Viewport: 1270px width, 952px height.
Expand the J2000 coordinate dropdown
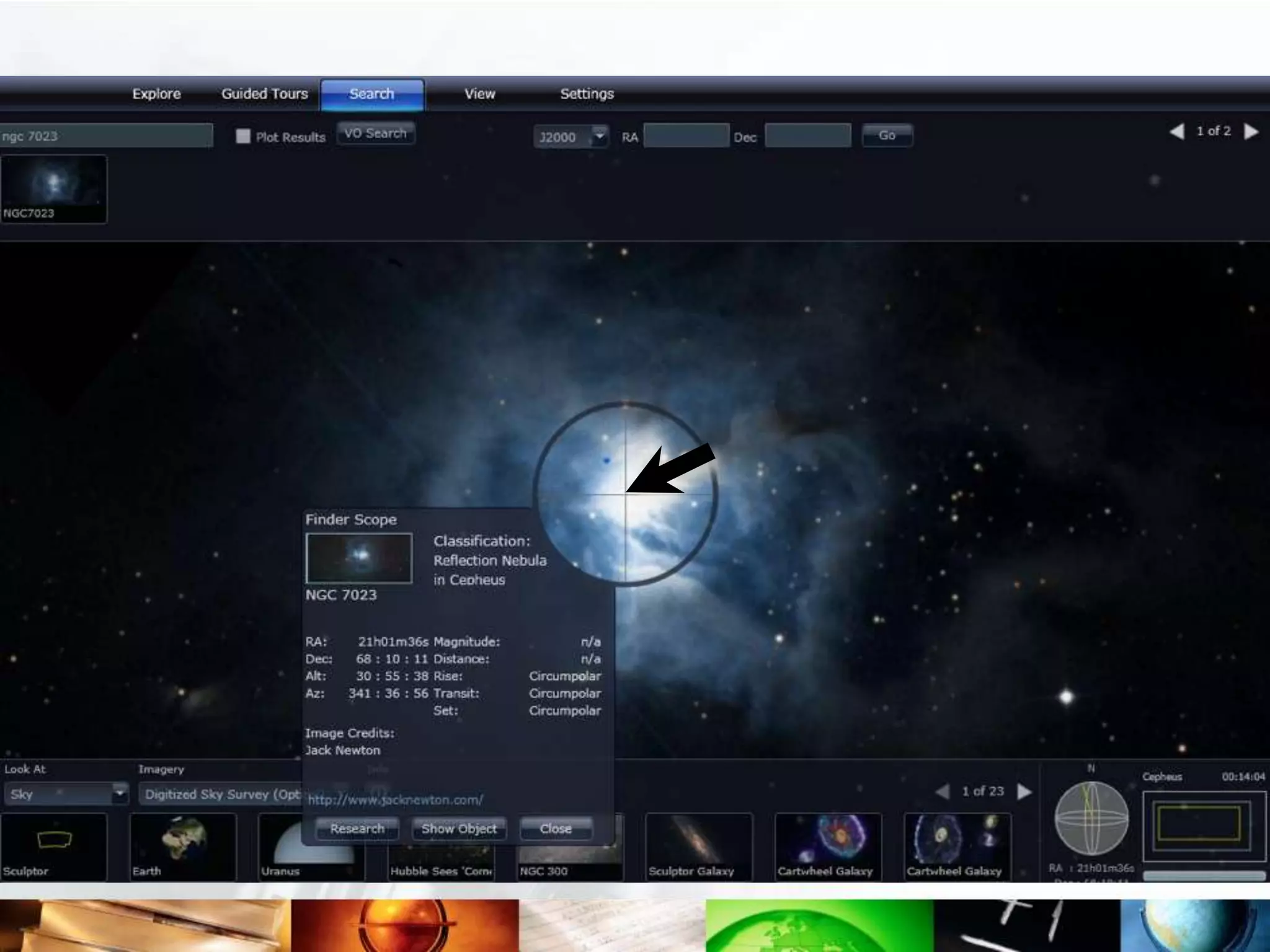click(599, 136)
